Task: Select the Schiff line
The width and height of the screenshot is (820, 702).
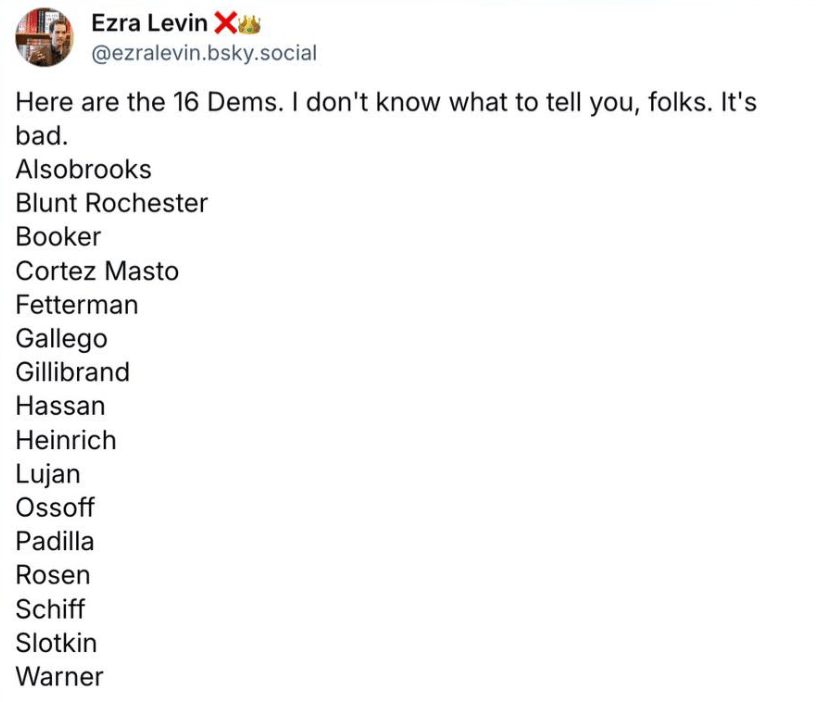Action: click(x=50, y=609)
